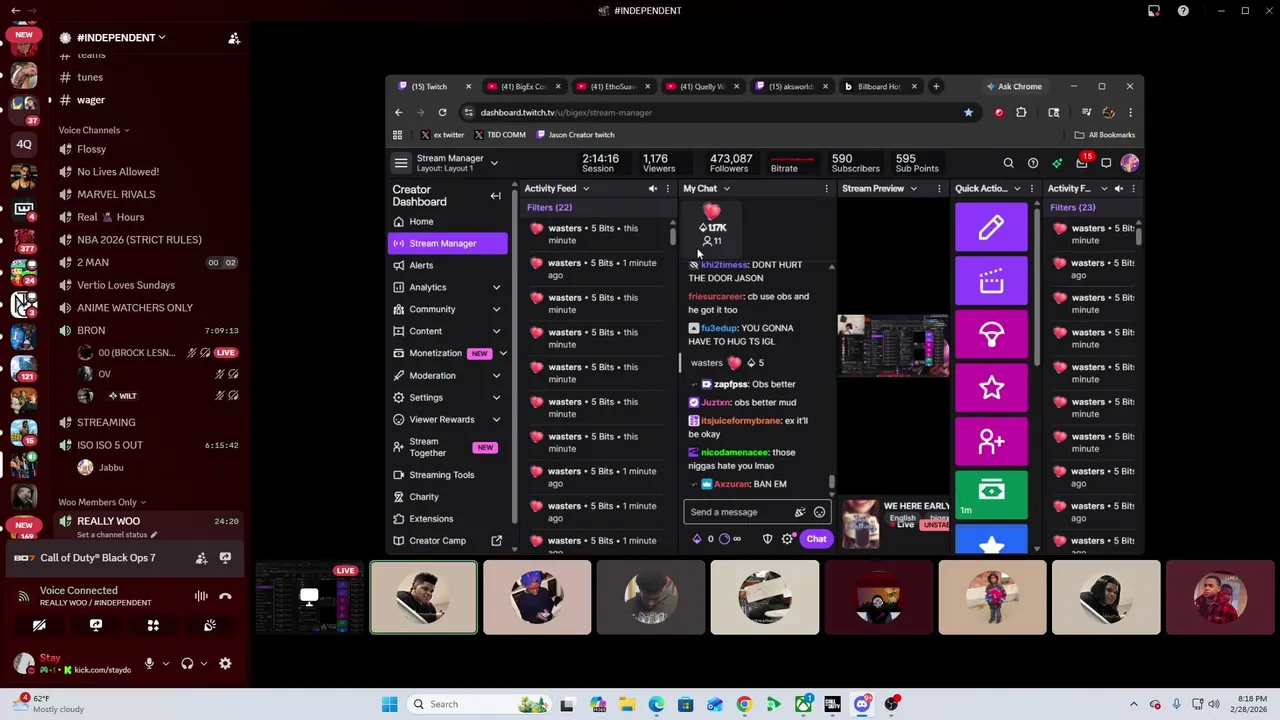Screen dimensions: 1280x720
Task: Click Ask Chrome button
Action: tap(1013, 87)
